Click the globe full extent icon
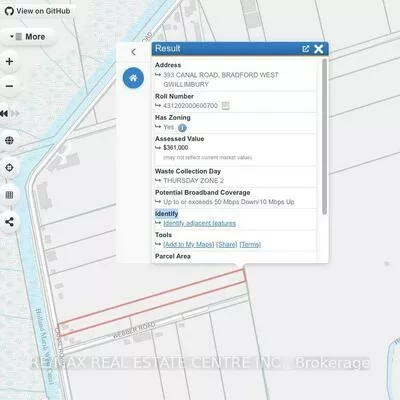Screen dimensions: 400x400 pos(10,140)
